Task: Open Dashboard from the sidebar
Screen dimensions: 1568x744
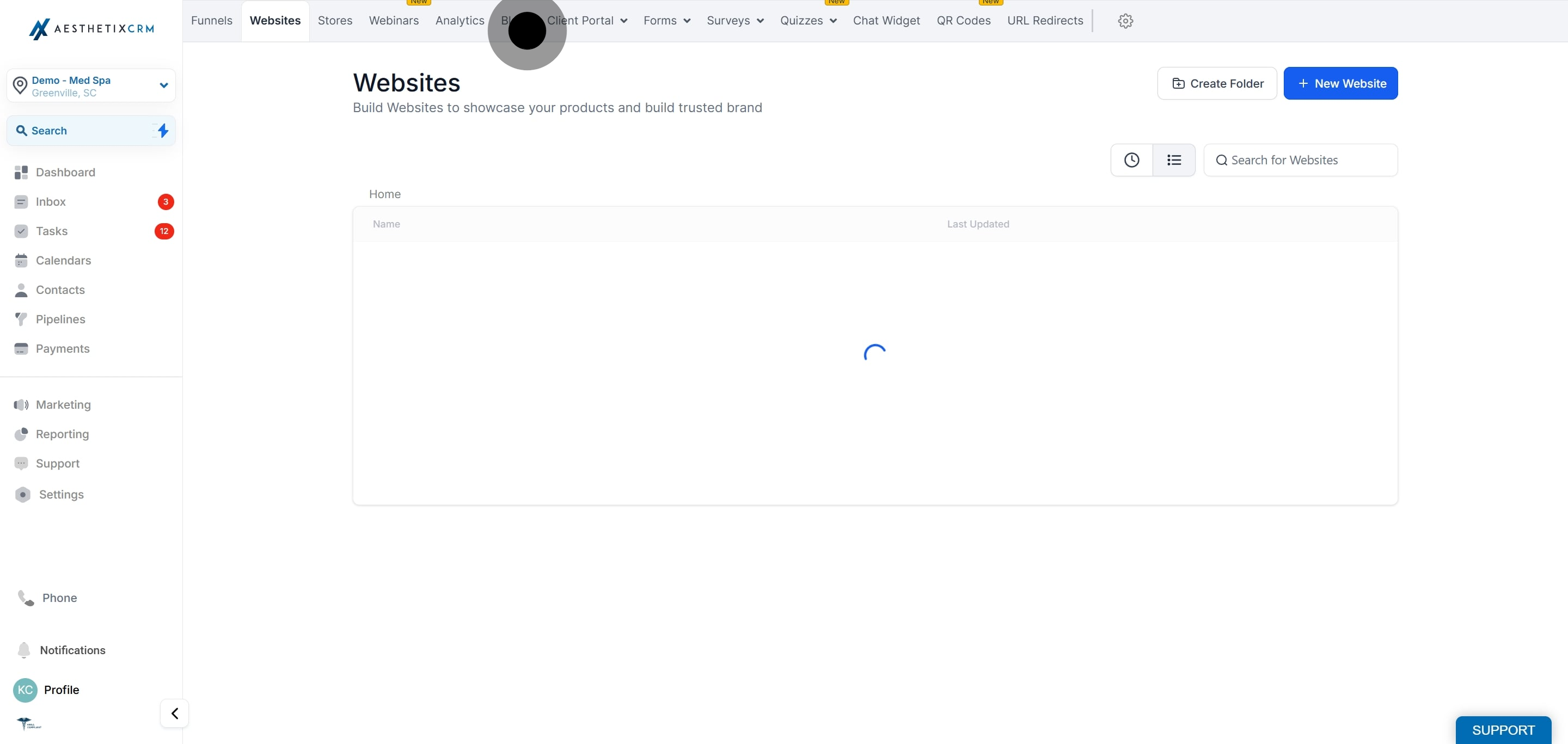Action: point(65,172)
